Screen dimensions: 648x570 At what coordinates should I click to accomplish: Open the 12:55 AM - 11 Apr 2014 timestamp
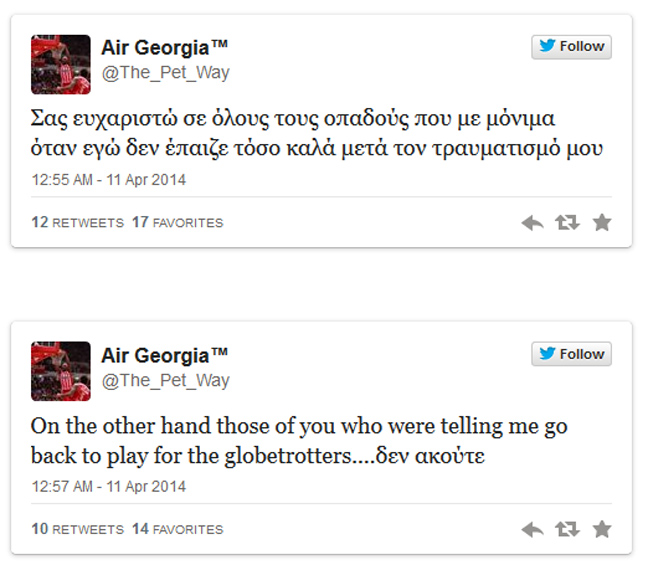coord(109,181)
